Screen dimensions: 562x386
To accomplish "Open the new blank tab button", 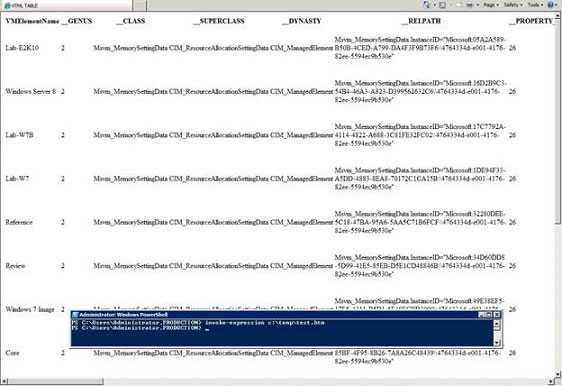I will pyautogui.click(x=140, y=5).
